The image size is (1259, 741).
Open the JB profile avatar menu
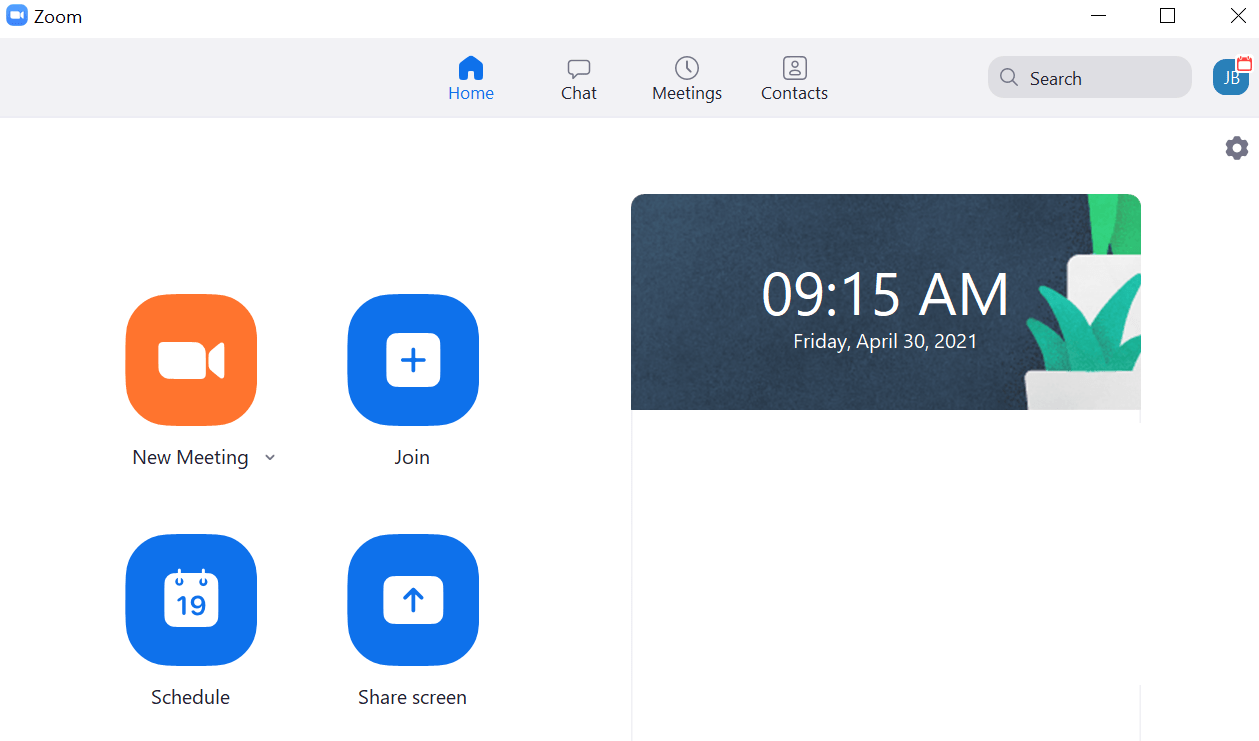(x=1230, y=76)
